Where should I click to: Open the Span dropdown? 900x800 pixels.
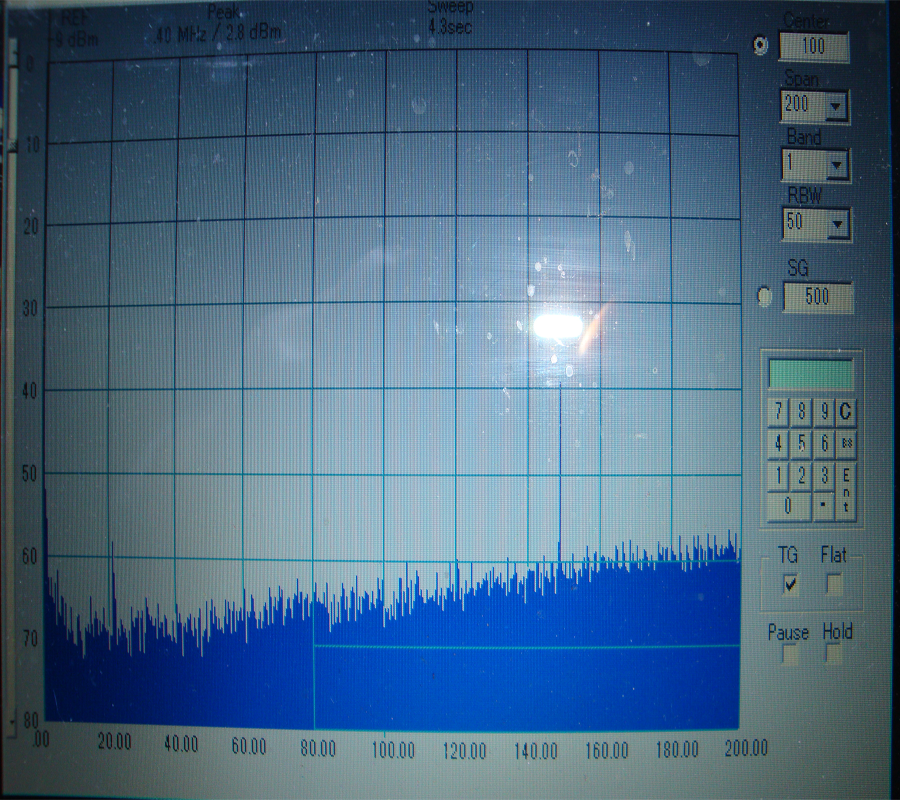(x=836, y=105)
